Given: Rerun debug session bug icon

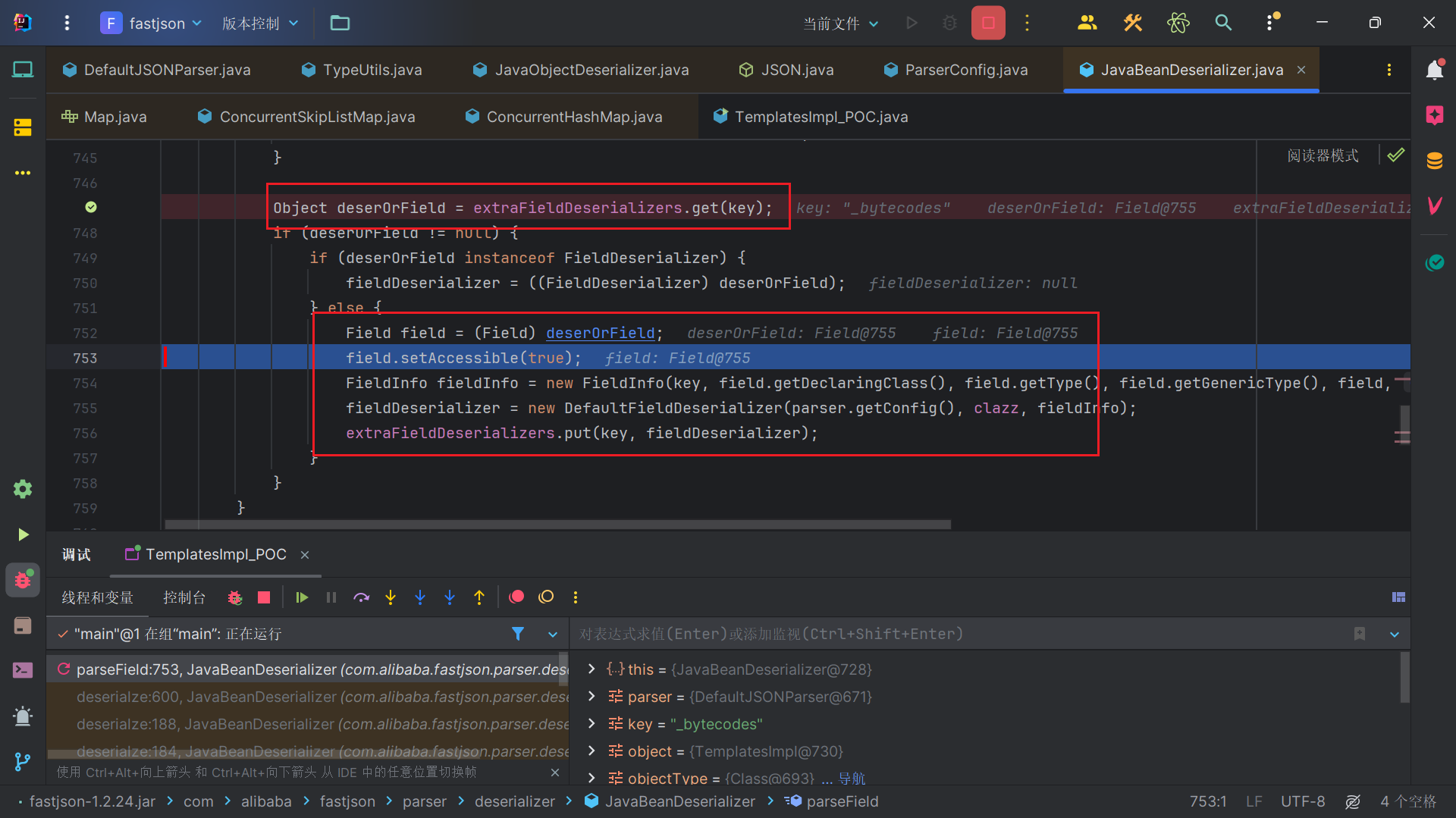Looking at the screenshot, I should pos(235,597).
